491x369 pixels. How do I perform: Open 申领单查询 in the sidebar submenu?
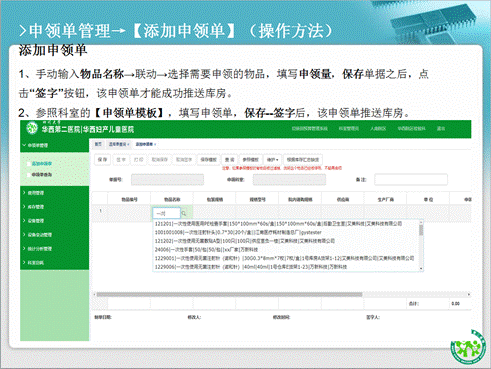pos(42,175)
